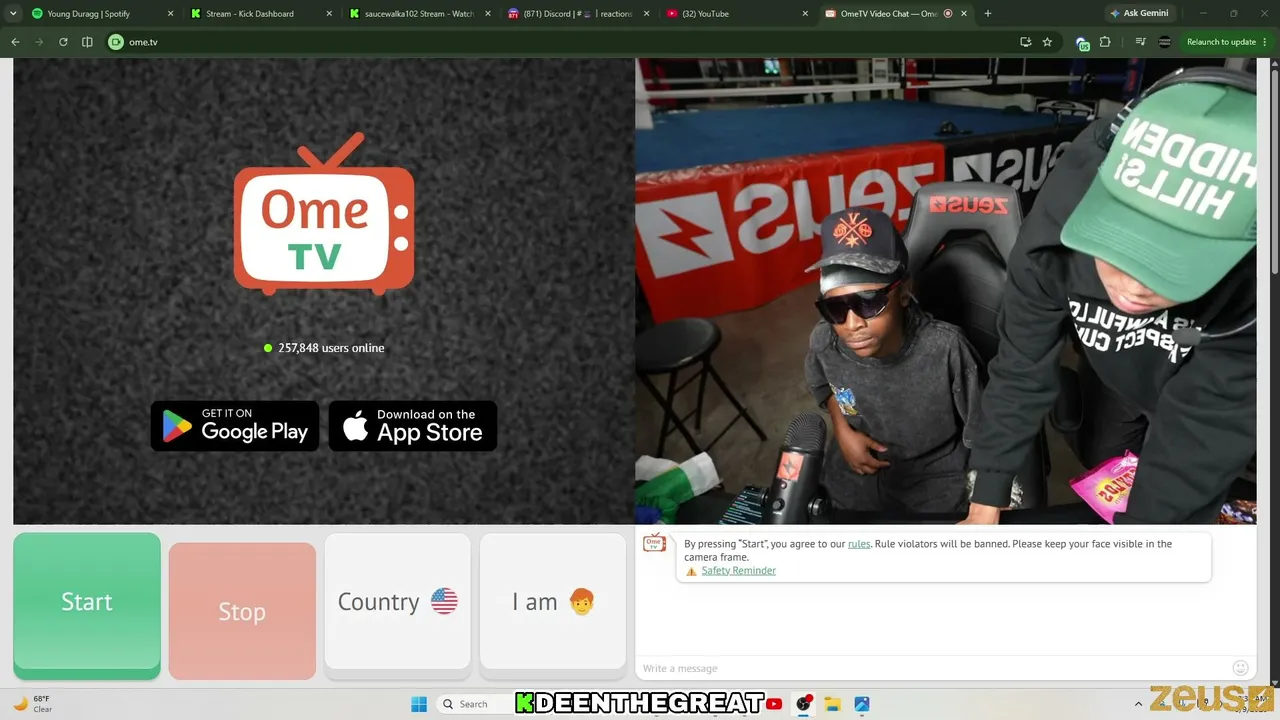Click the green extension icon in toolbar
The image size is (1280, 720).
click(1082, 43)
